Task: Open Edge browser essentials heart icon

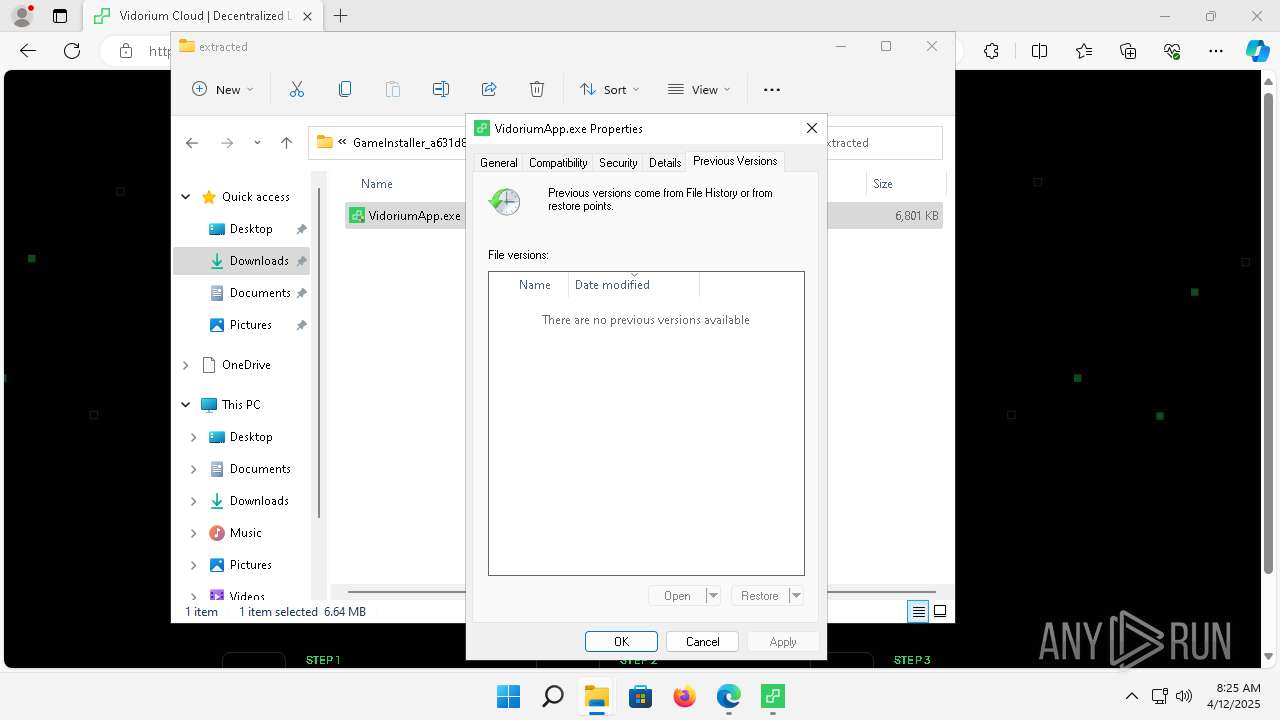Action: tap(1172, 51)
